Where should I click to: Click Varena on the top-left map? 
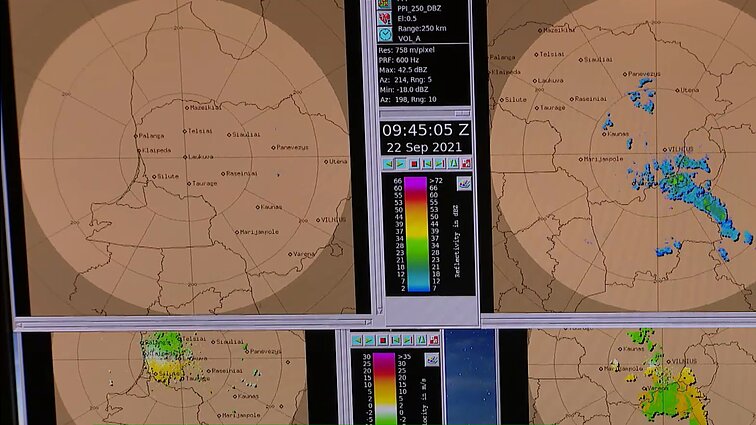coord(302,254)
